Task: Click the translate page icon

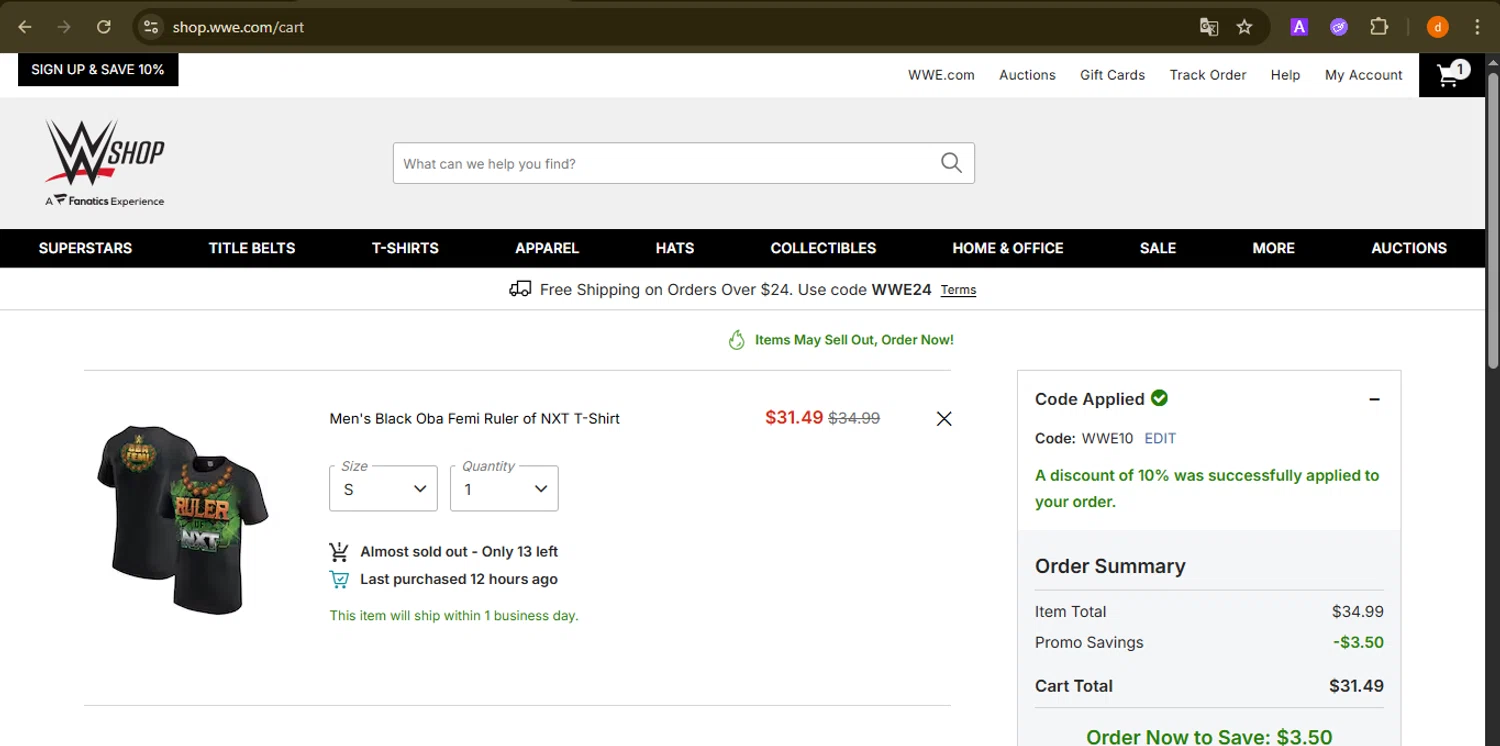Action: click(1208, 27)
